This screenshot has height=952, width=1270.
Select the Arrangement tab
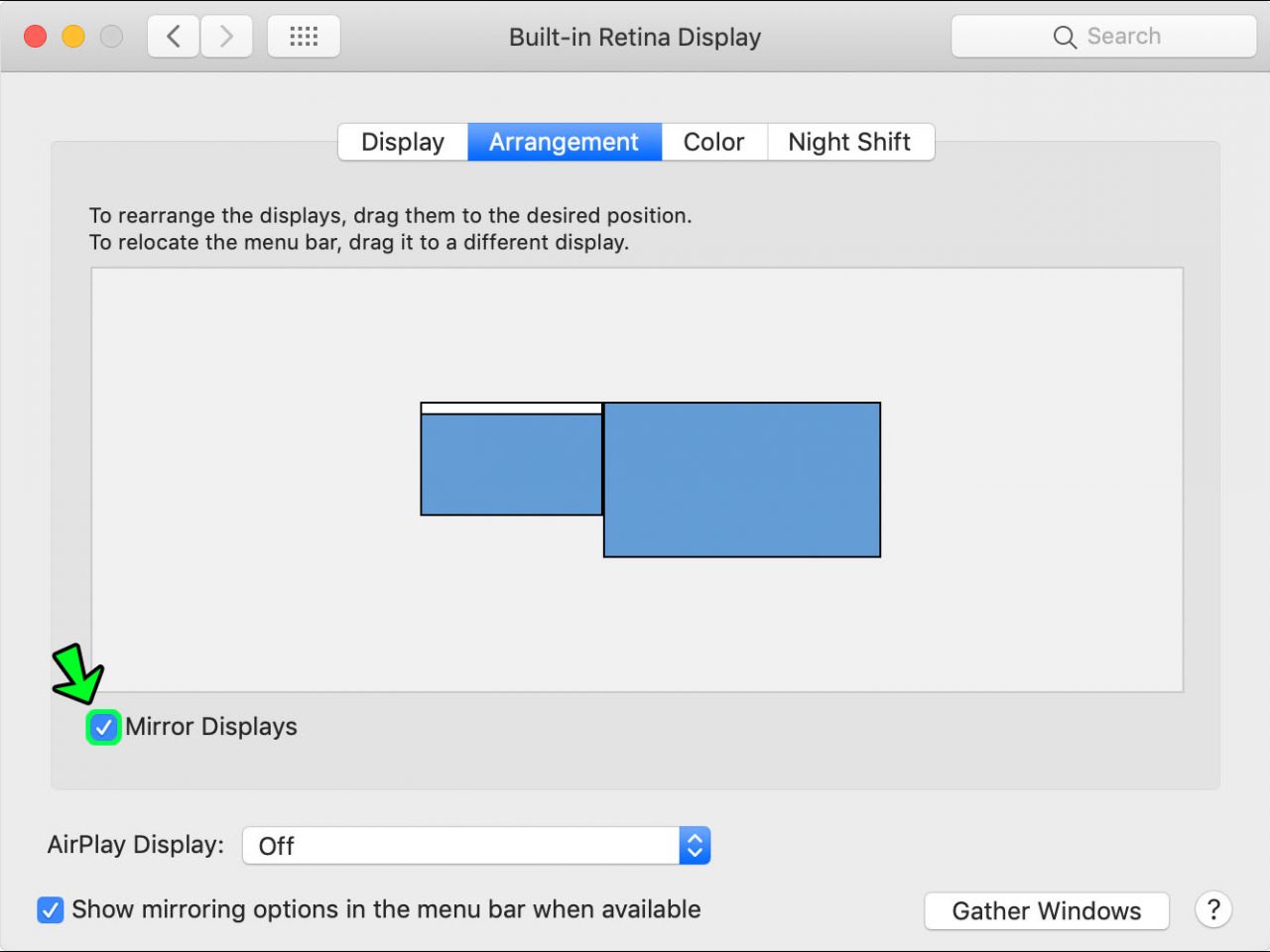click(564, 142)
